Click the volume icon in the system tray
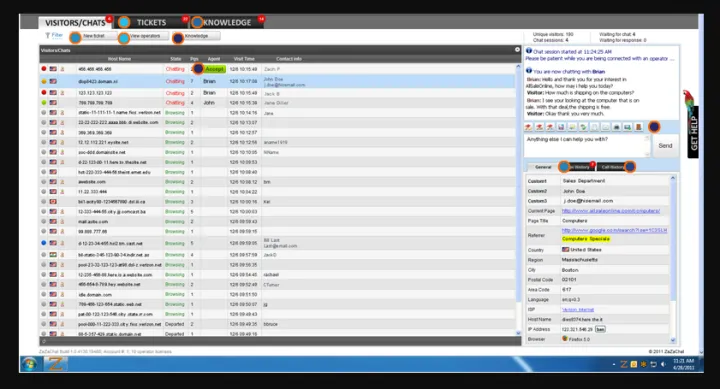 (x=663, y=364)
